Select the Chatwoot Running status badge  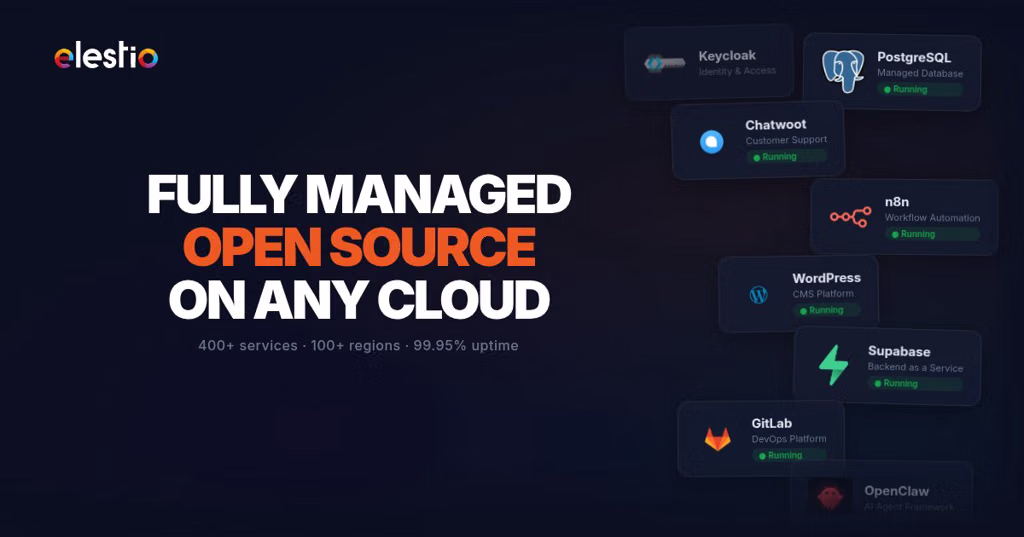coord(786,157)
